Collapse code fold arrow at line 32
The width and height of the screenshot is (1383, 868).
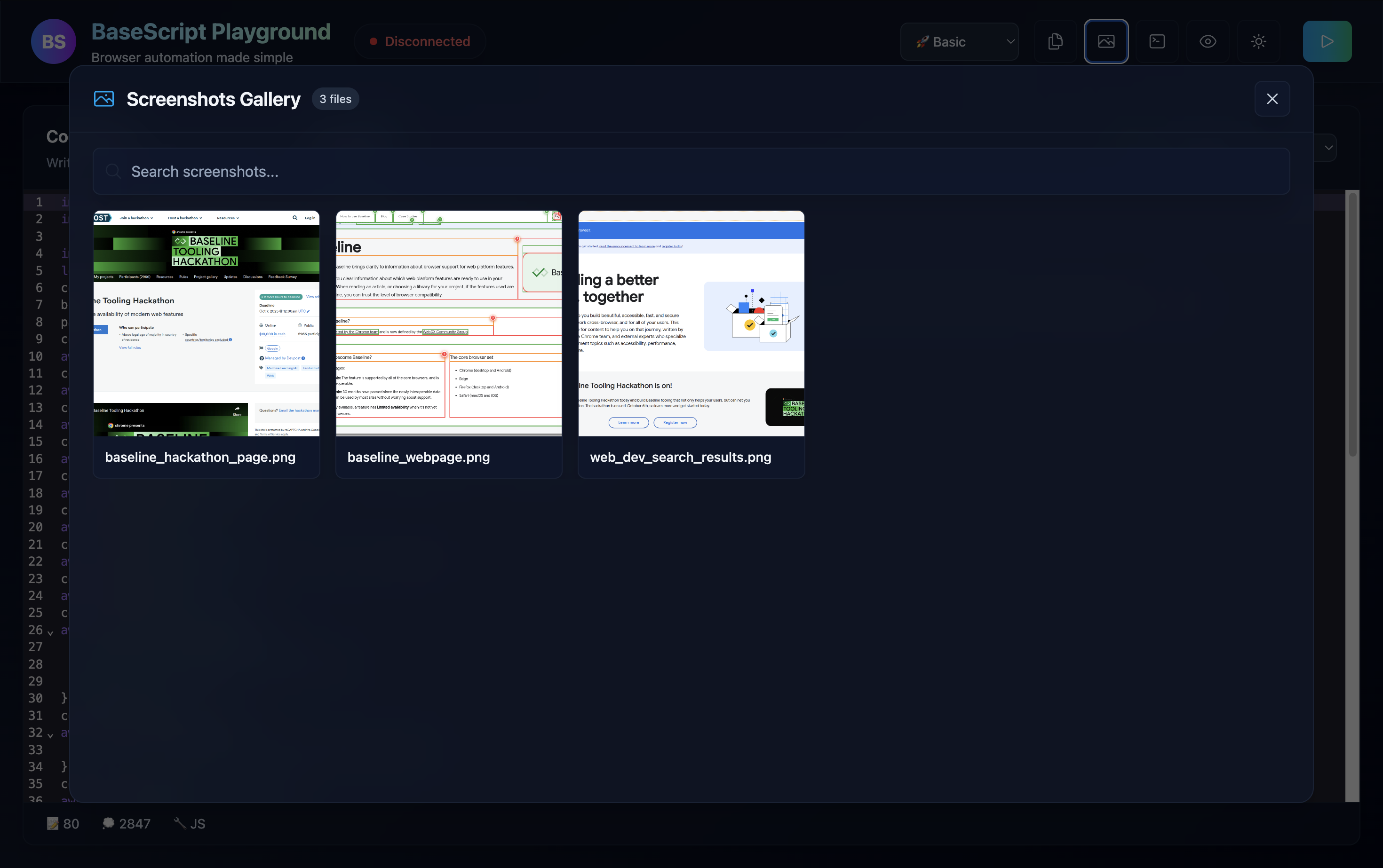click(x=50, y=735)
